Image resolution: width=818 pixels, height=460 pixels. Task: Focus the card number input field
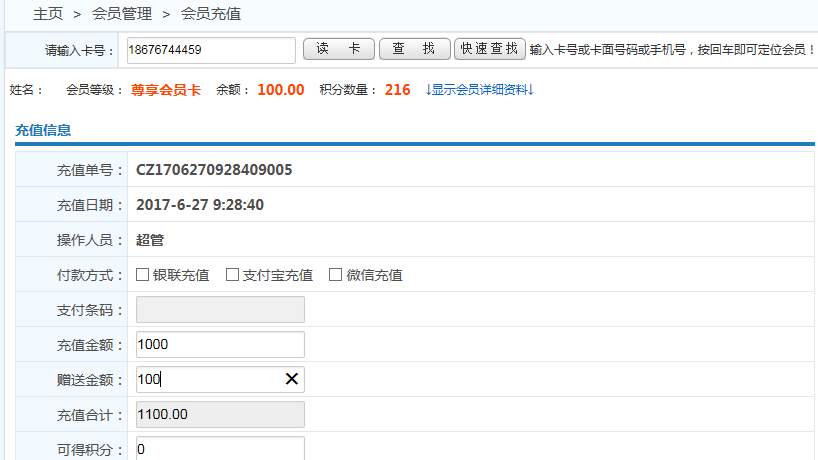[x=210, y=50]
